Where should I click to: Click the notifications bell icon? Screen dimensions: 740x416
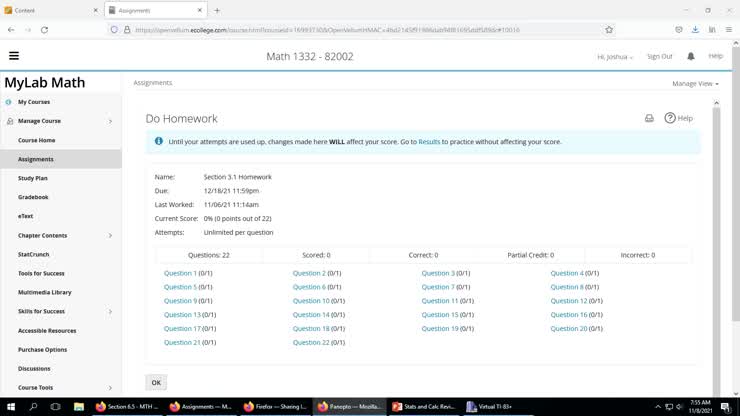coord(690,56)
